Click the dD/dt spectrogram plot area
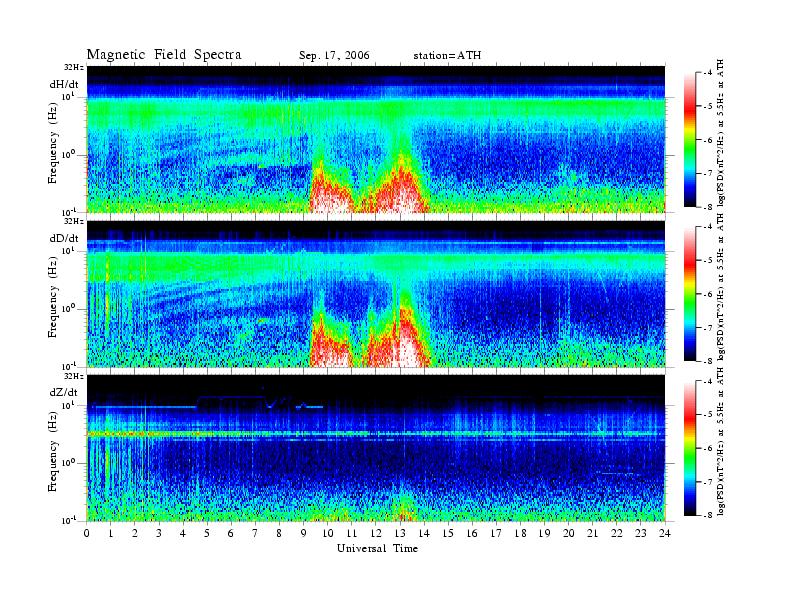Image resolution: width=792 pixels, height=612 pixels. tap(376, 294)
